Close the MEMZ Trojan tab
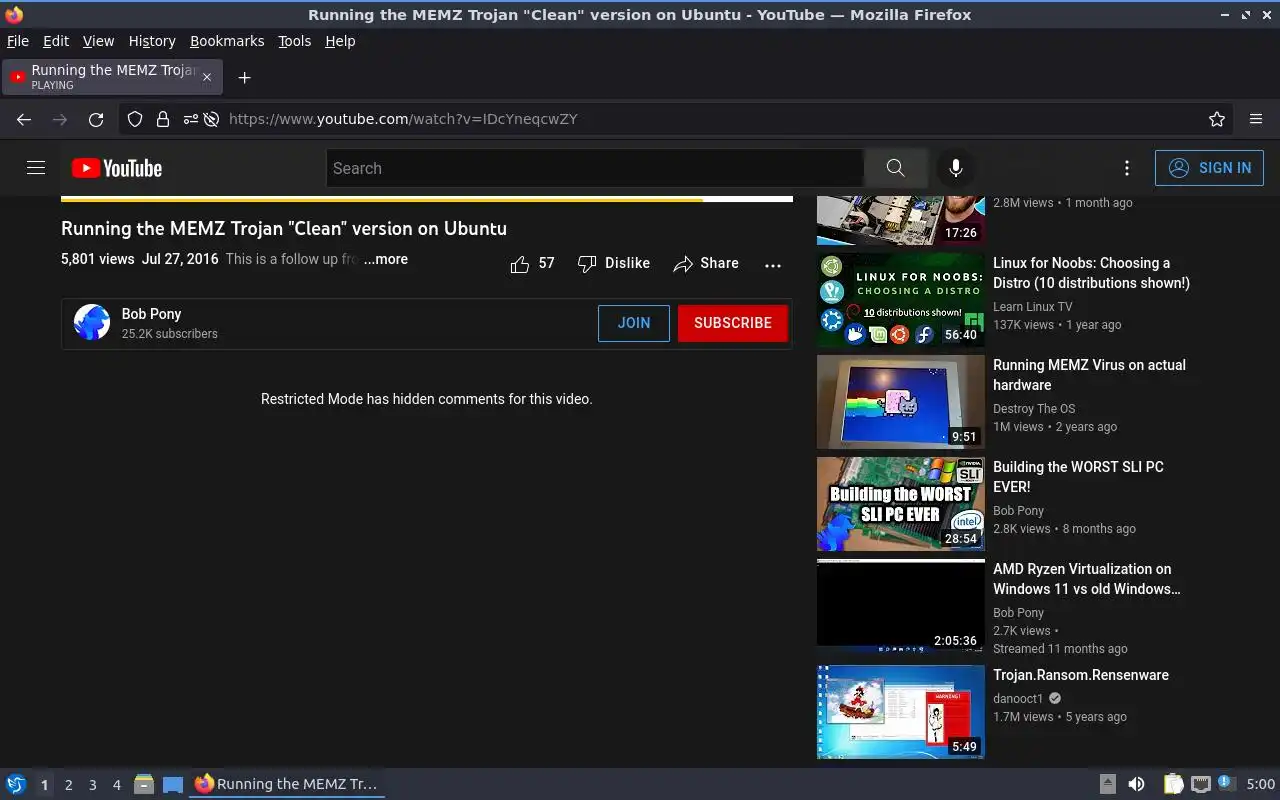Viewport: 1280px width, 800px height. tap(207, 77)
